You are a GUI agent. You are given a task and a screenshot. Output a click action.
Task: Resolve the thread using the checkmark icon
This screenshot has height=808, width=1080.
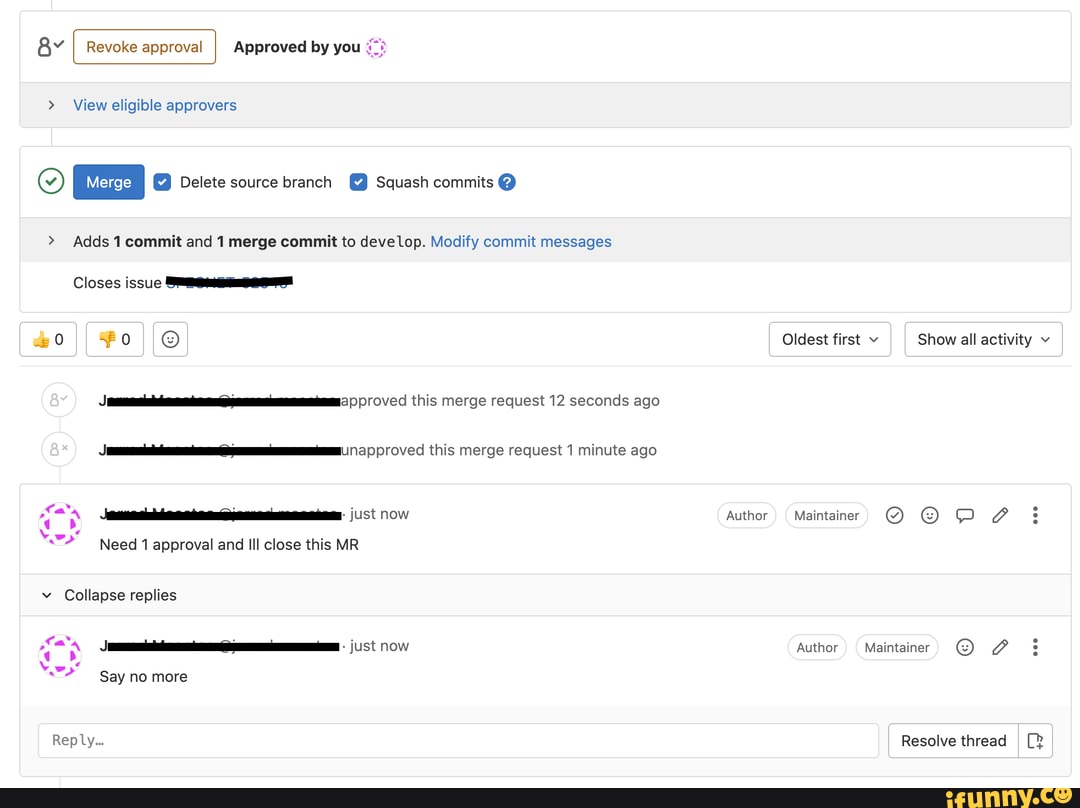click(895, 515)
